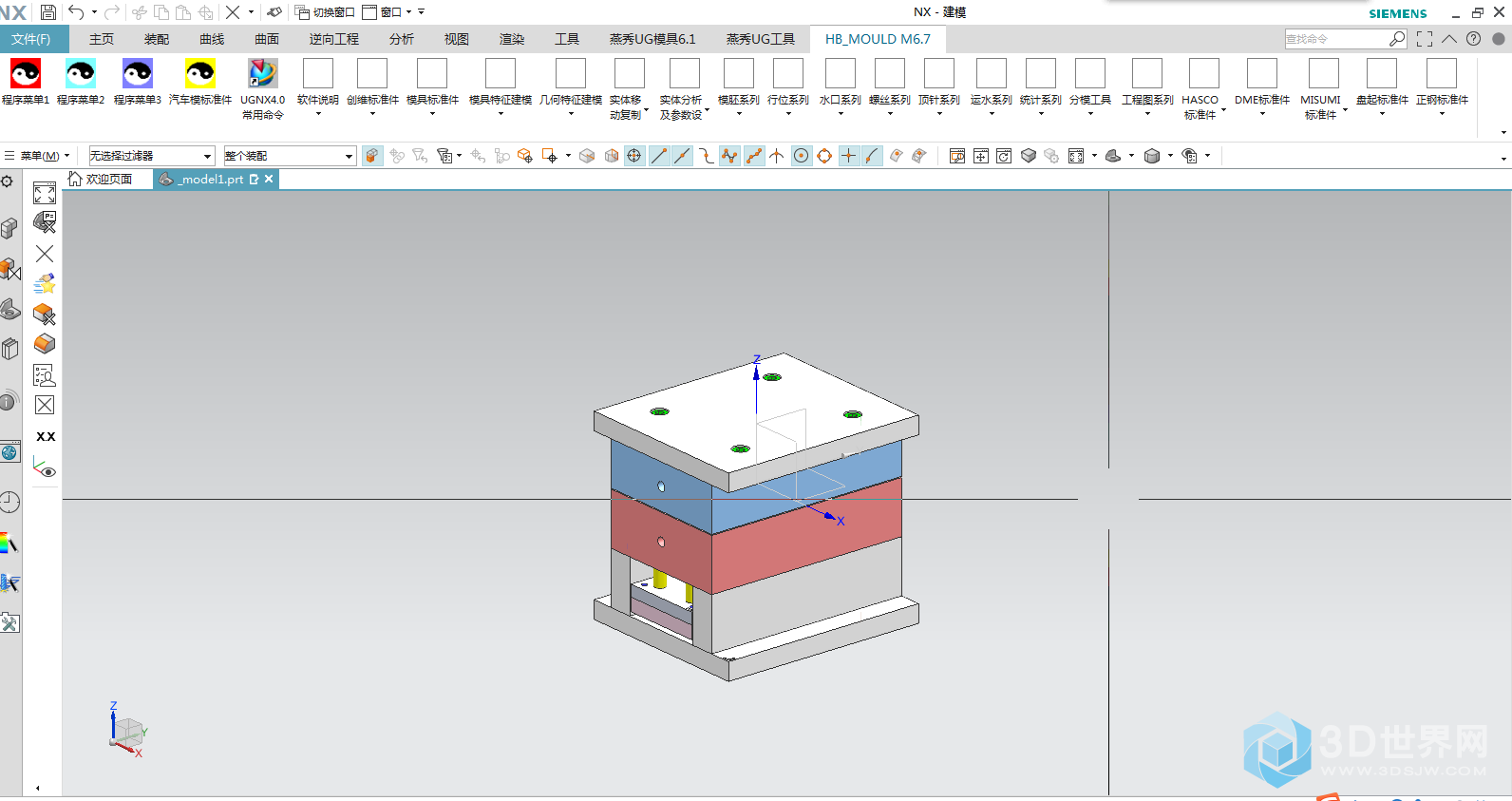The height and width of the screenshot is (801, 1512).
Task: Click the star with hand icon in left toolbar
Action: pyautogui.click(x=45, y=283)
